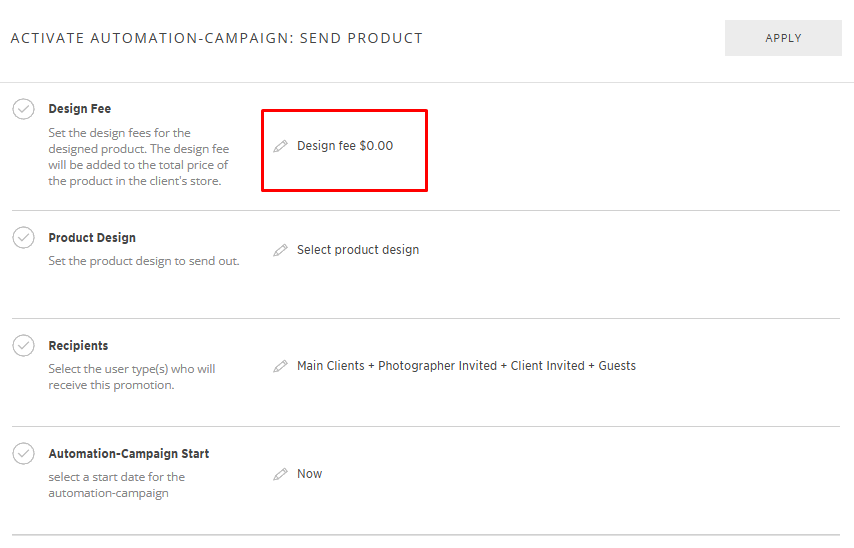Click the pencil icon beside Design fee $0.00
This screenshot has height=548, width=854.
[x=280, y=146]
